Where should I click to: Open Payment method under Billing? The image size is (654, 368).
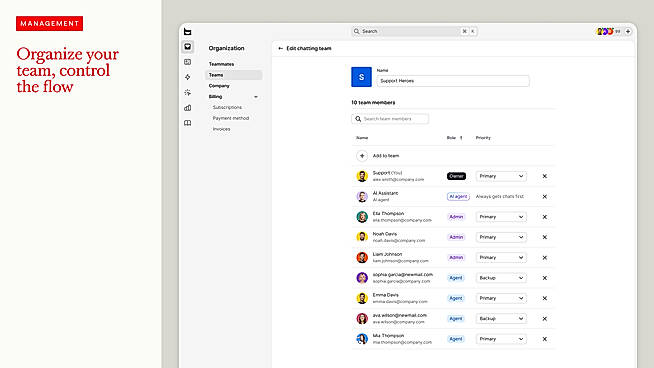[231, 118]
